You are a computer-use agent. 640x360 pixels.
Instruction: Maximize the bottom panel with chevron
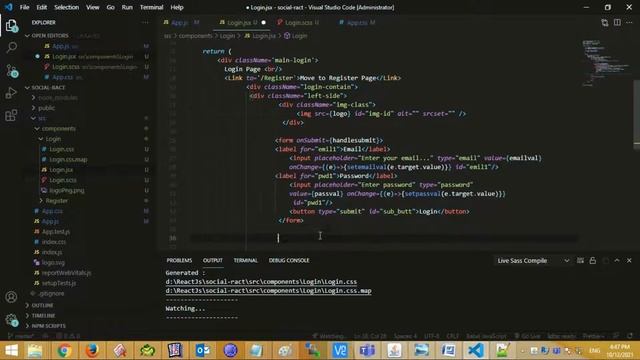[617, 260]
